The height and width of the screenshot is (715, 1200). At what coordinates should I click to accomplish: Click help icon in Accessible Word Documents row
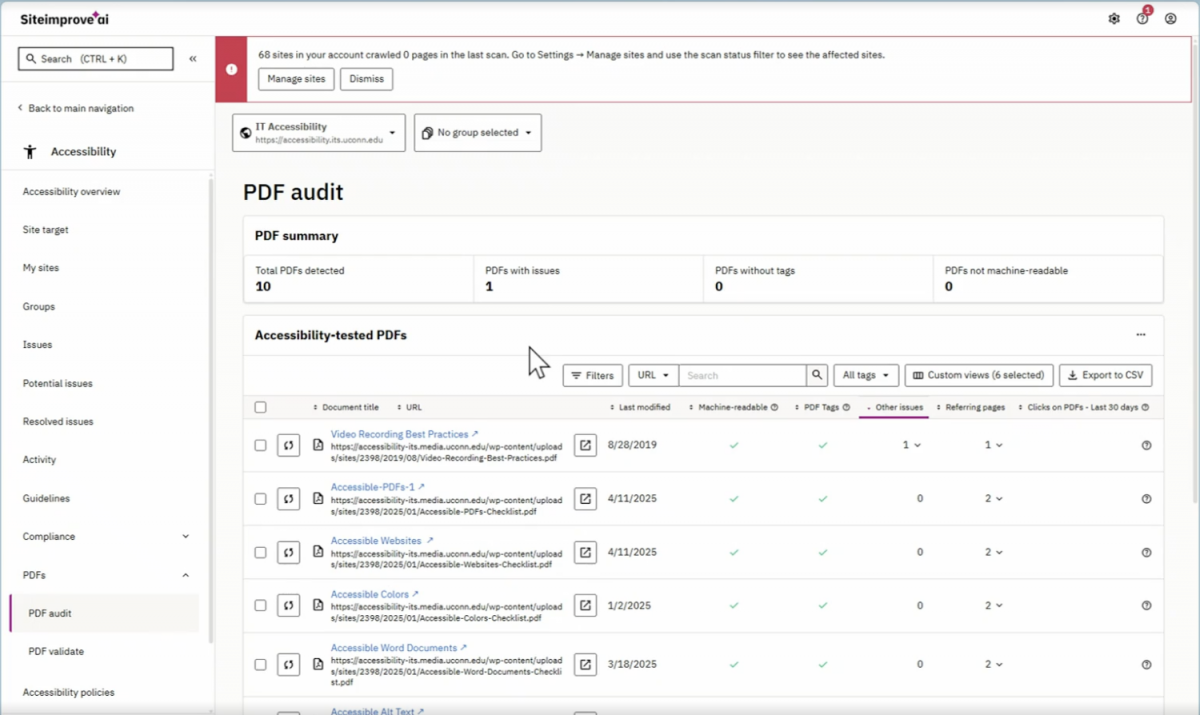1146,664
